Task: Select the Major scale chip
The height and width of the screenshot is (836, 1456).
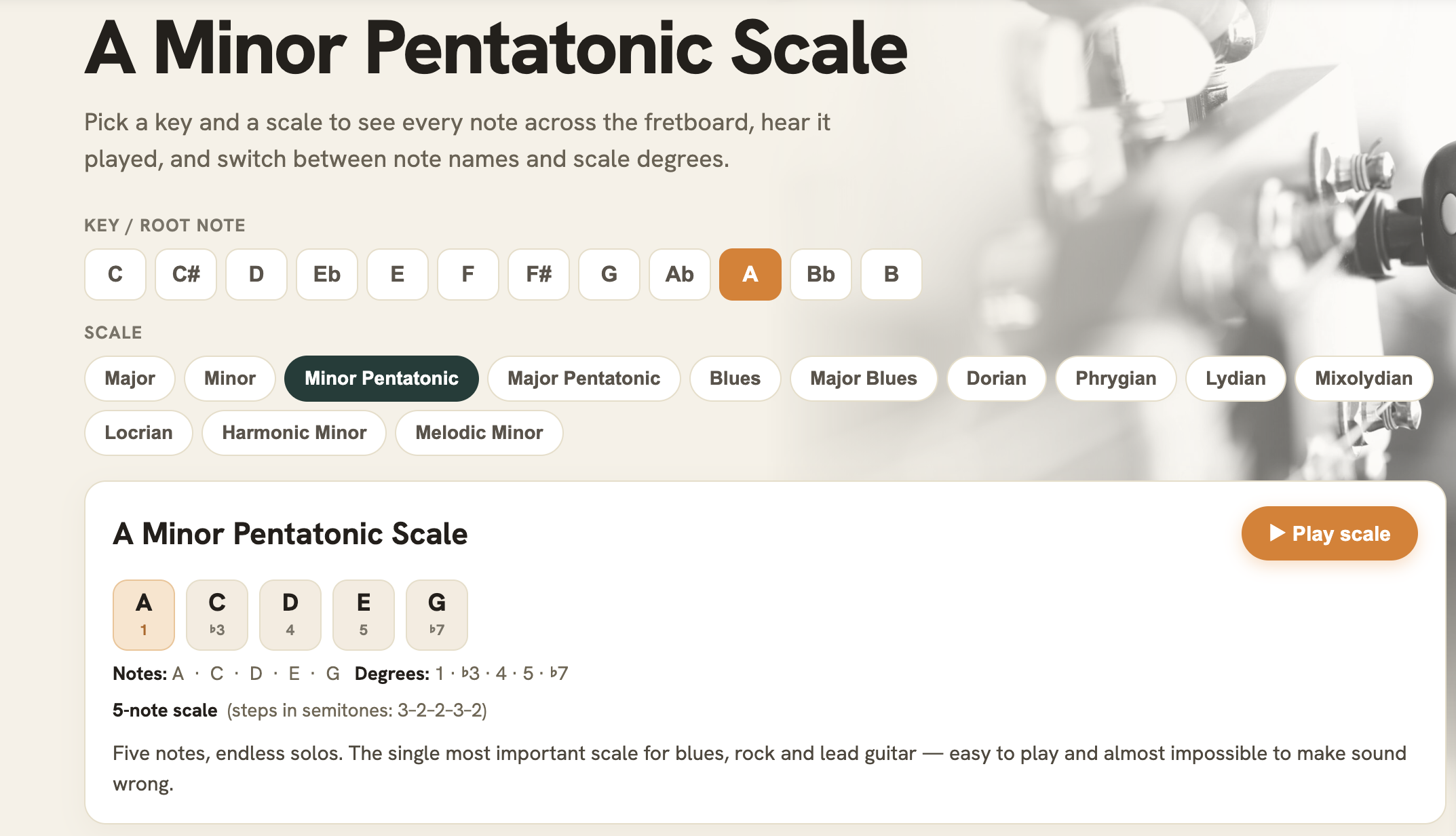Action: pyautogui.click(x=130, y=379)
